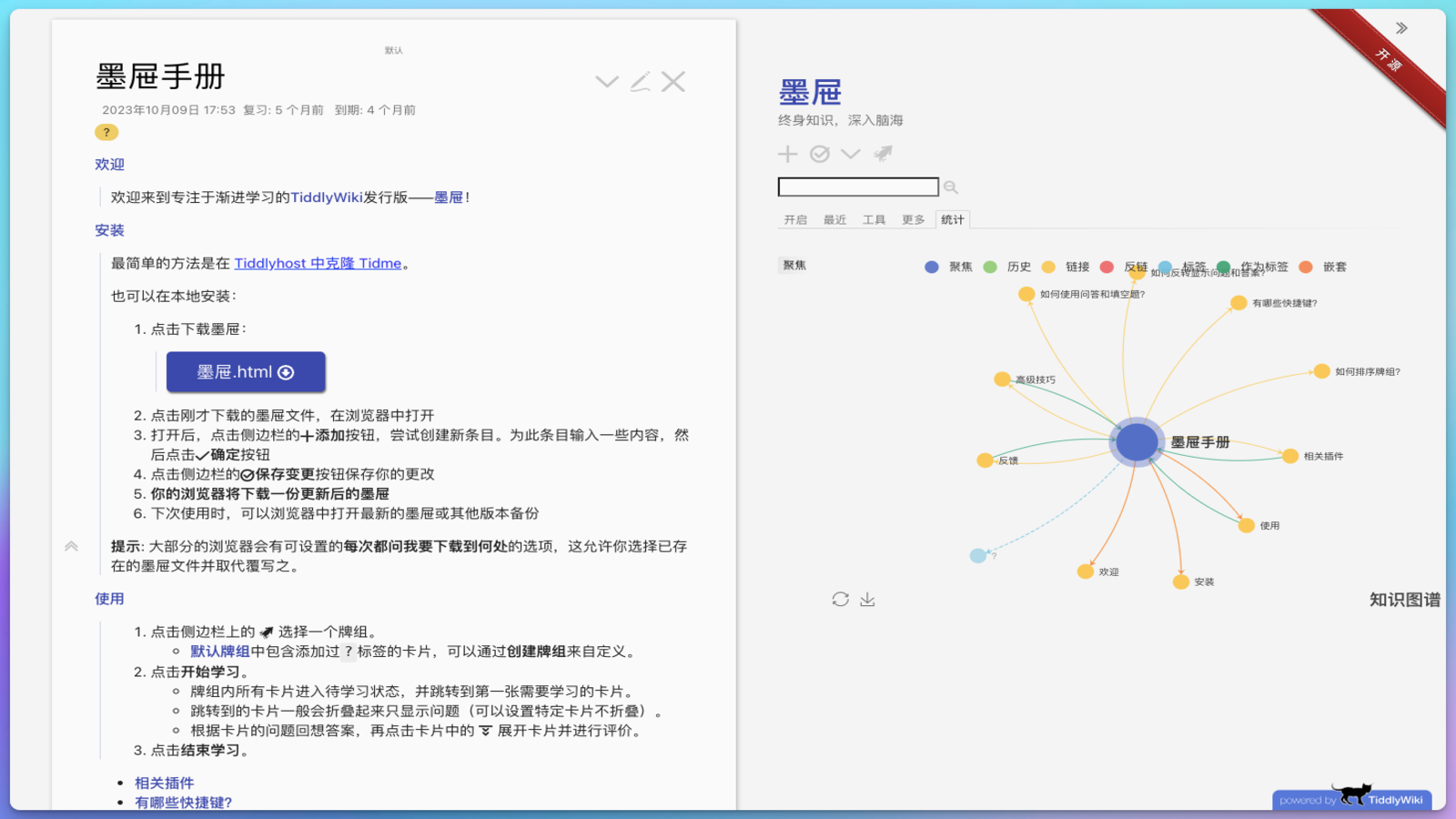Open the 工具 sidebar tab
Viewport: 1456px width, 819px height.
pyautogui.click(x=874, y=219)
